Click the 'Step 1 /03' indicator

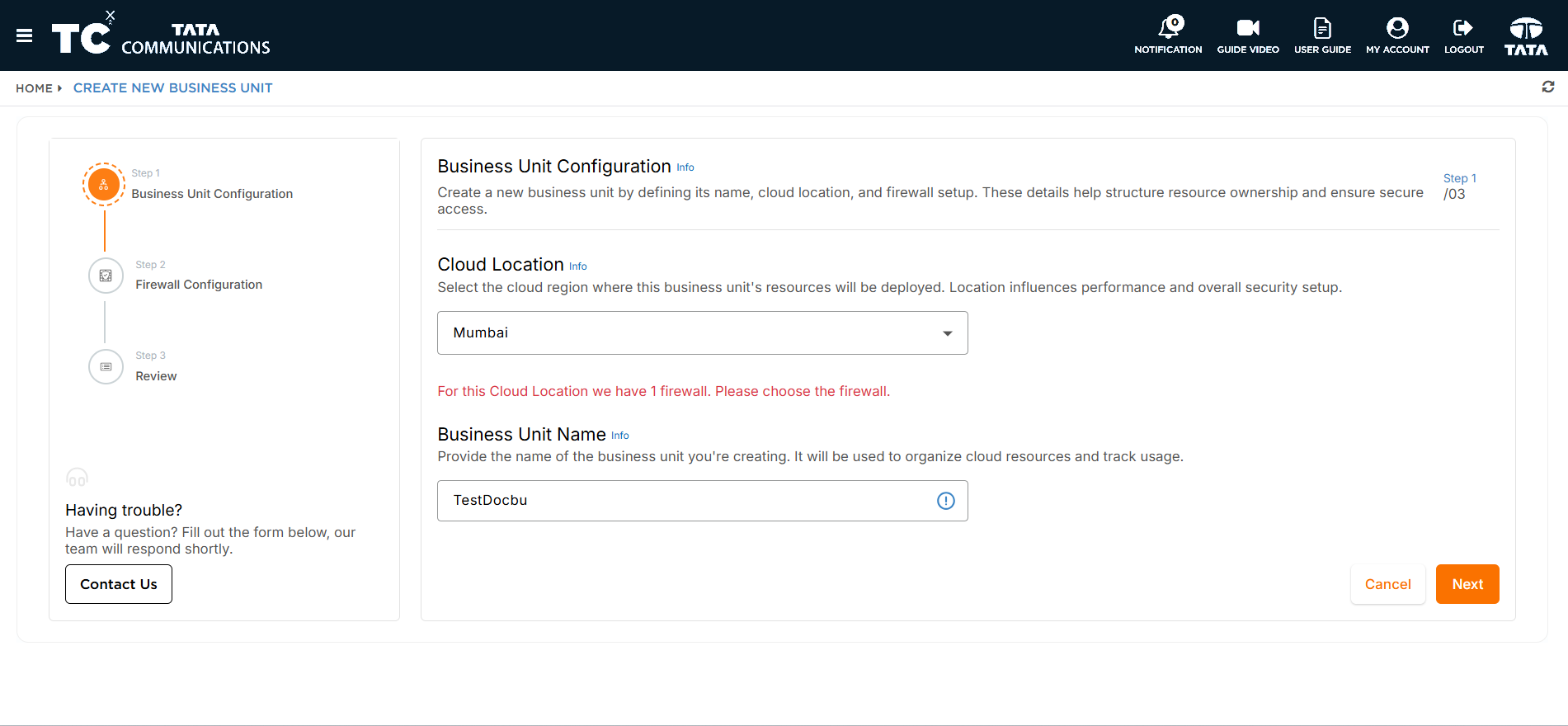click(x=1459, y=186)
